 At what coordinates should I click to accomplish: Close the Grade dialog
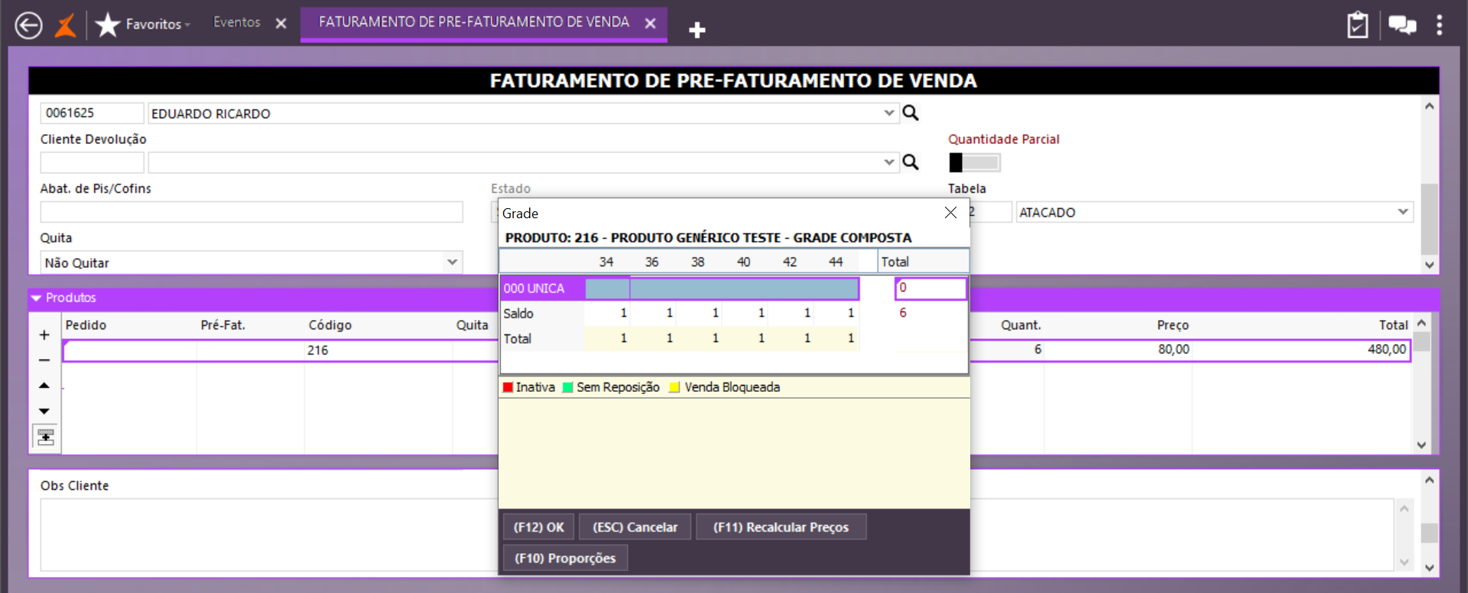click(x=951, y=213)
